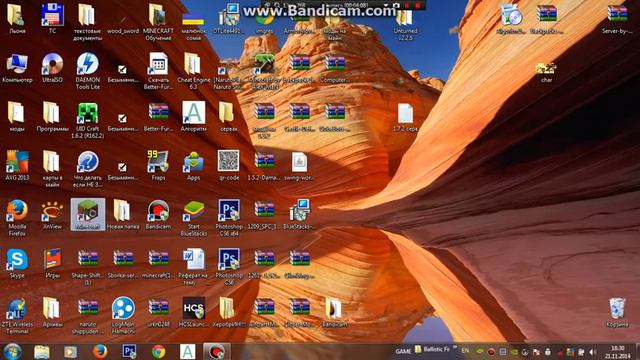Open the Реферат на тему document
Screen dimensions: 640x360
[193, 266]
